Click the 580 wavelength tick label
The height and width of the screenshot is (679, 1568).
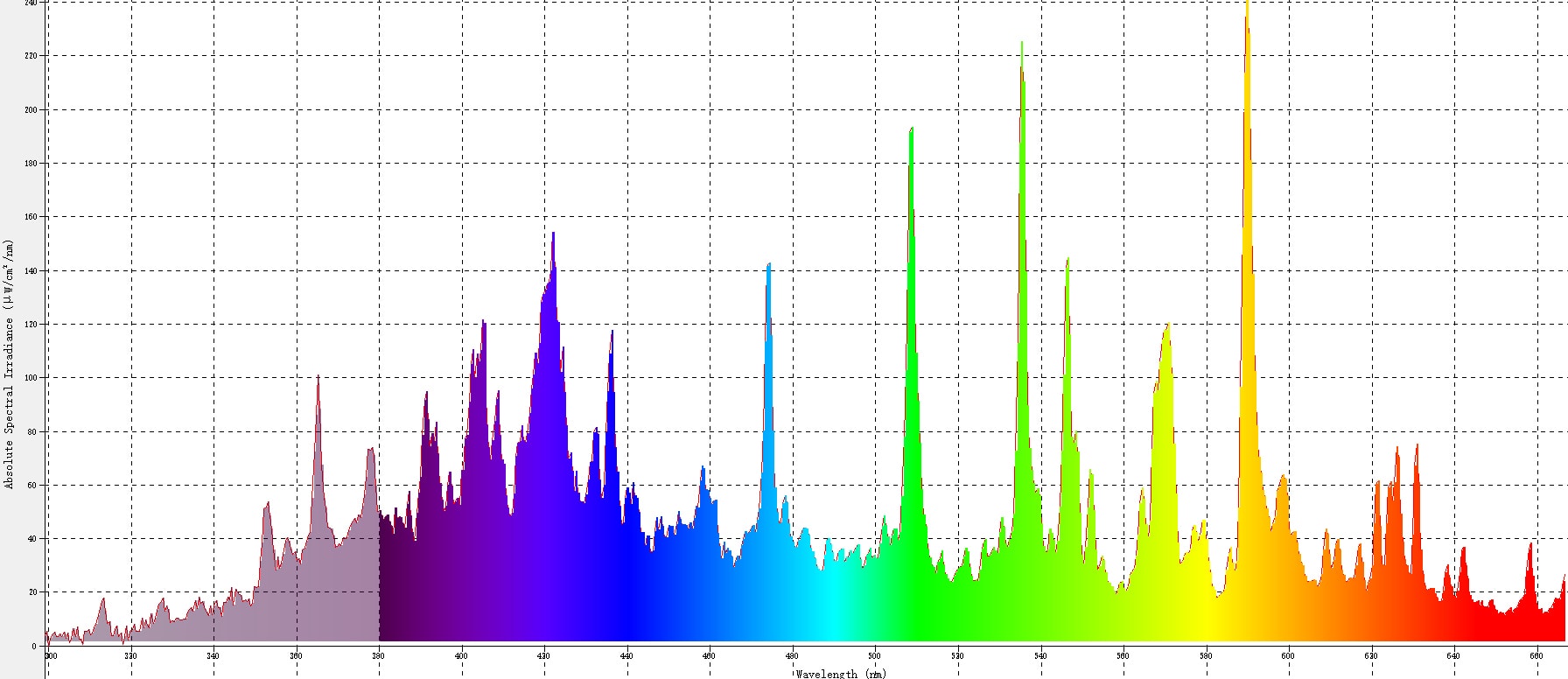click(1206, 655)
